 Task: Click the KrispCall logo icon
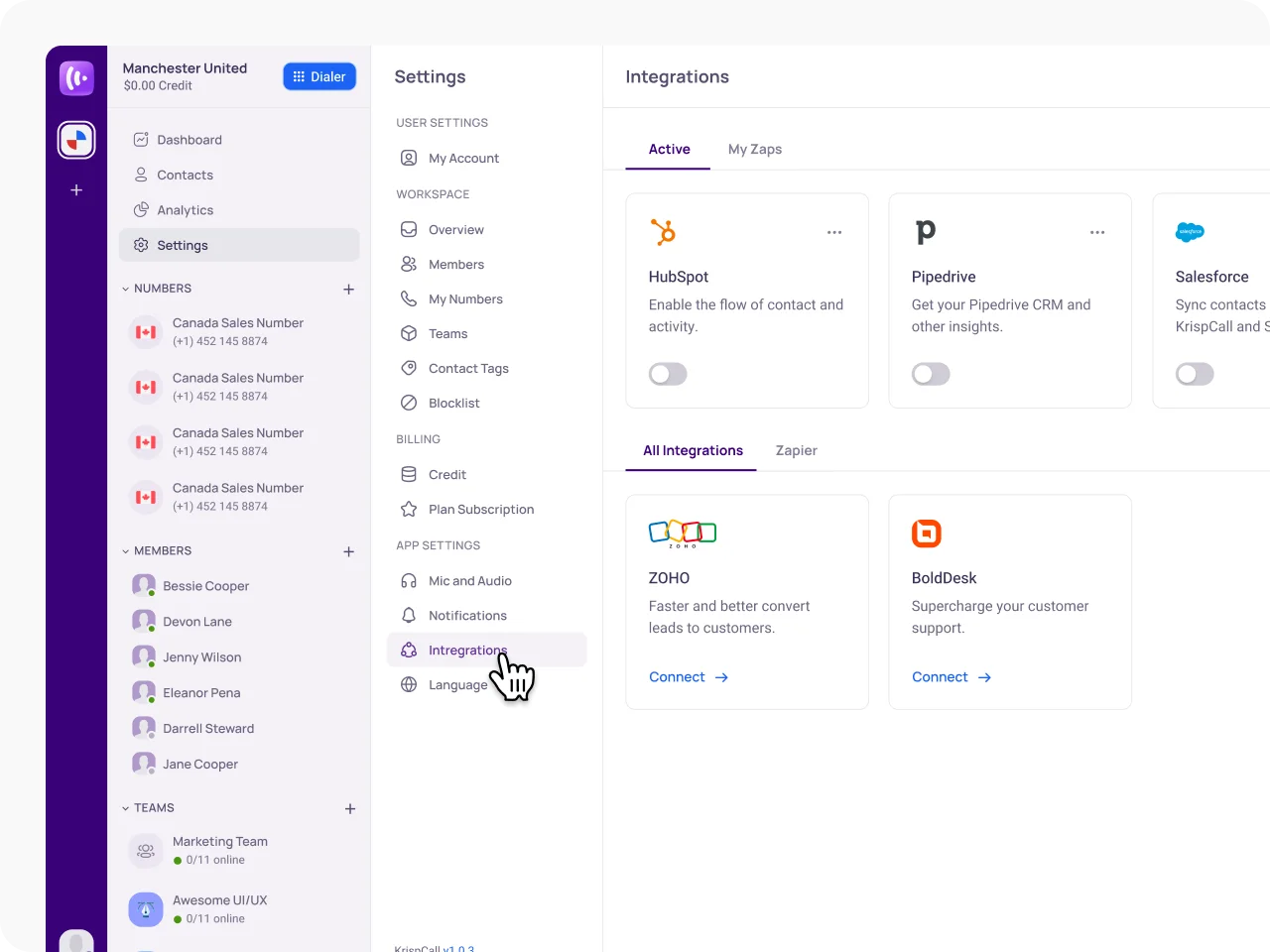(x=76, y=77)
